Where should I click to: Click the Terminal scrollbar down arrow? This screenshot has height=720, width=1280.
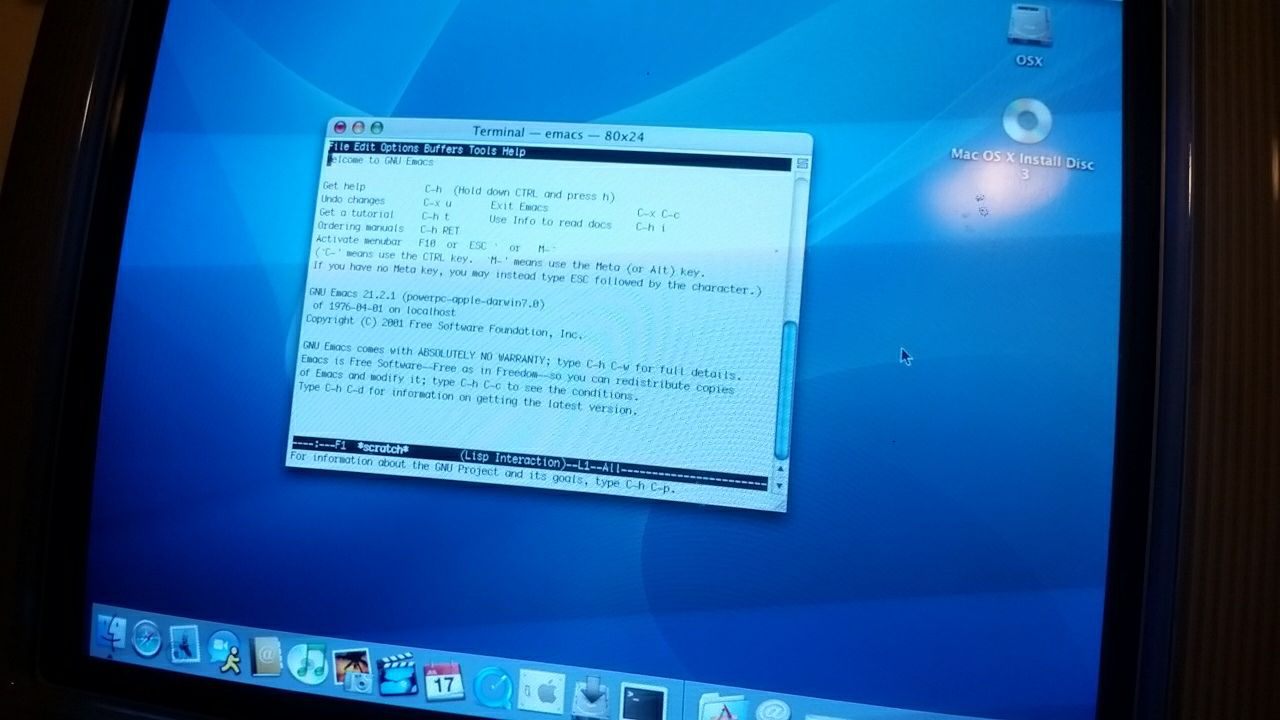click(779, 484)
